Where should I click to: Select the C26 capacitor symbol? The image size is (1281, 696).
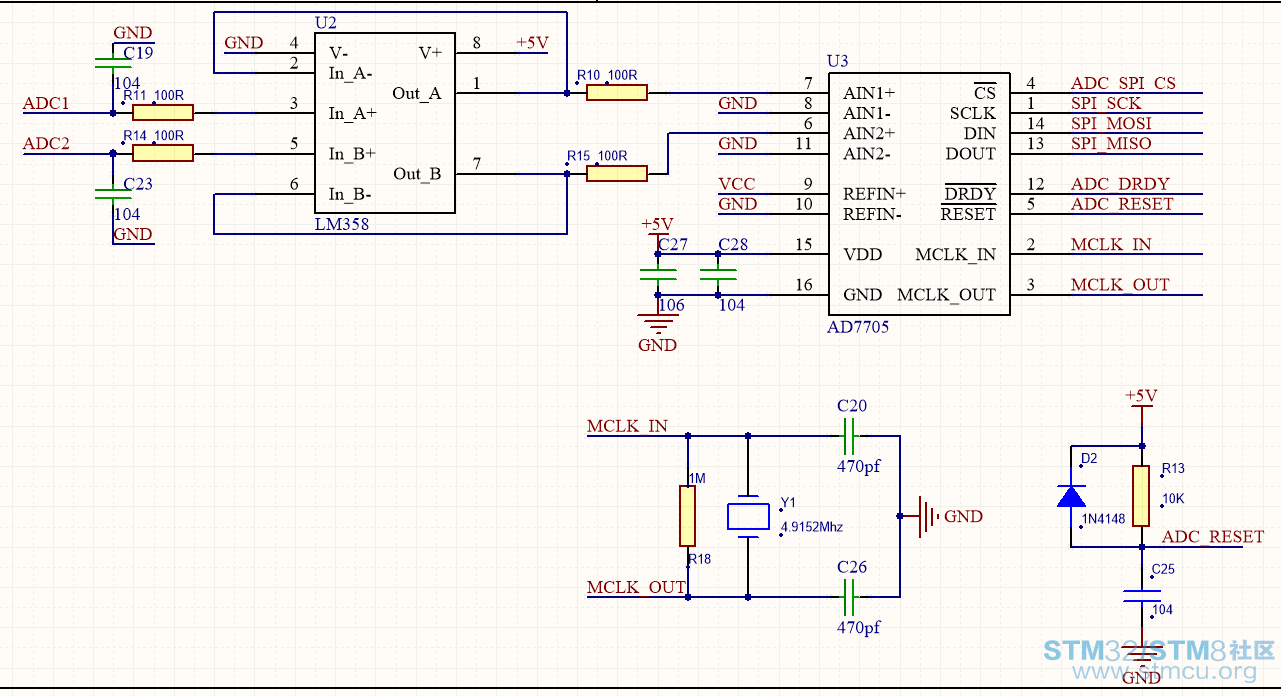pyautogui.click(x=849, y=597)
